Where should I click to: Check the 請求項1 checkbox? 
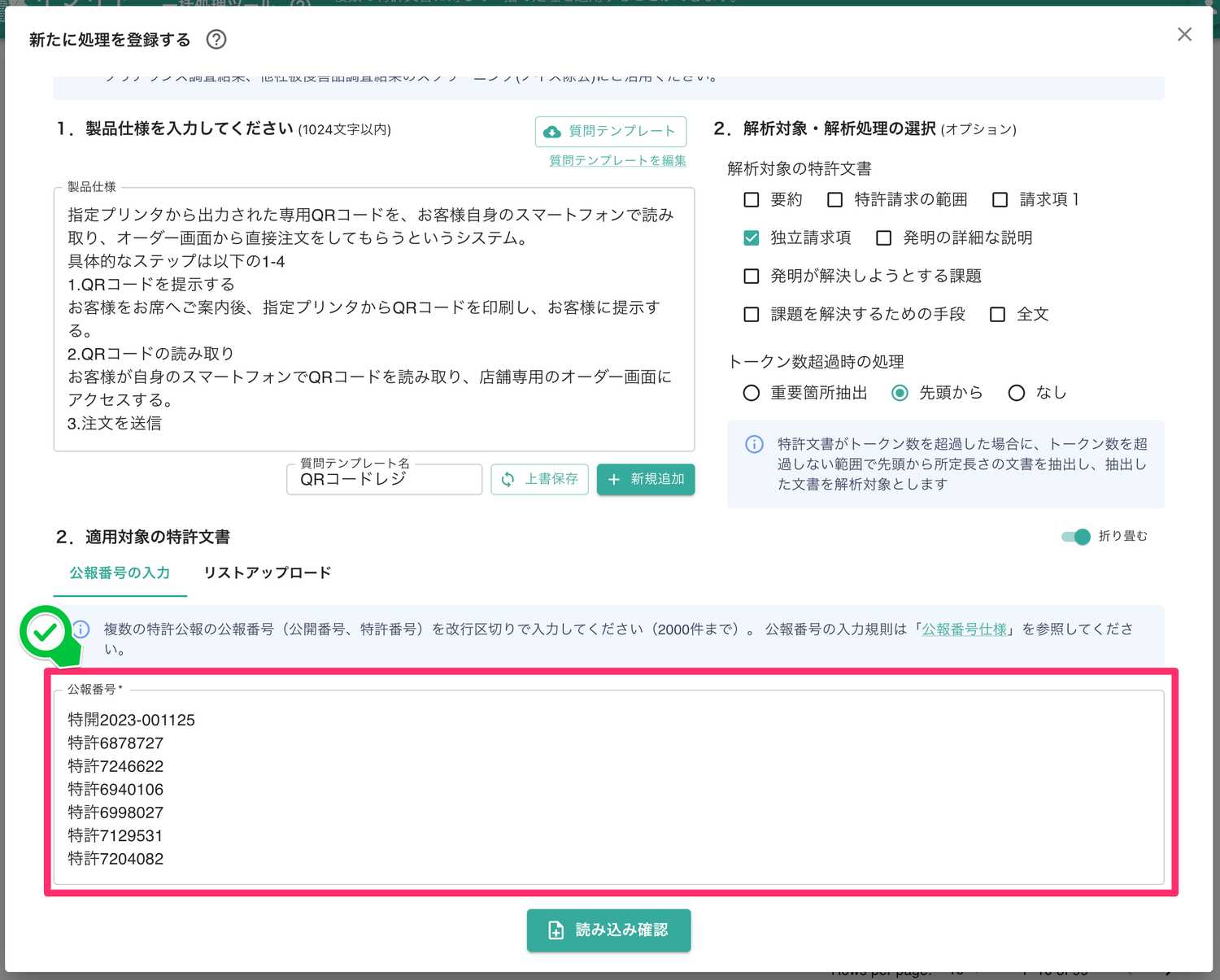[x=1000, y=199]
